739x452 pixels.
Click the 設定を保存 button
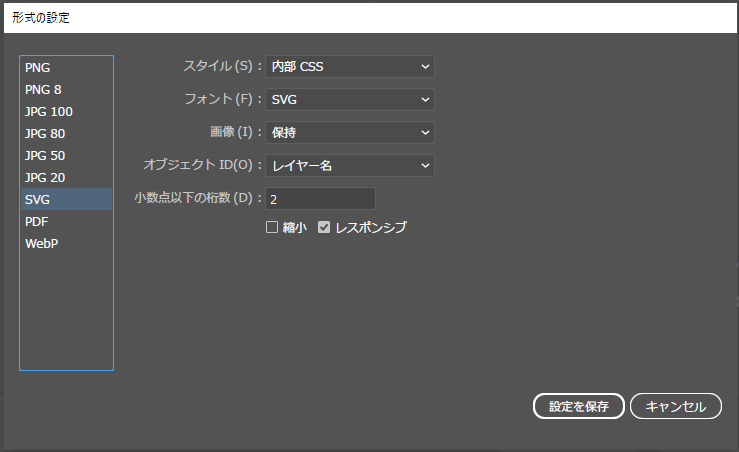click(x=579, y=406)
